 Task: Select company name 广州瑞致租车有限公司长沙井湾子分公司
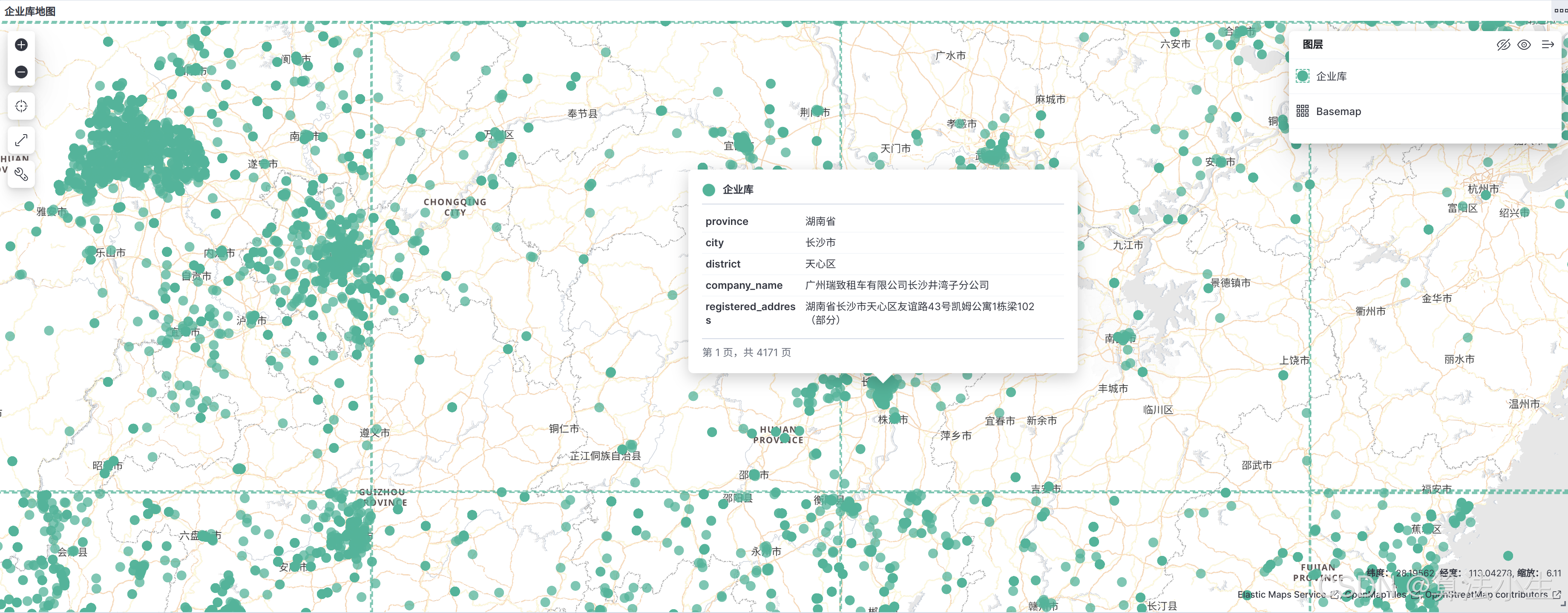pyautogui.click(x=897, y=285)
